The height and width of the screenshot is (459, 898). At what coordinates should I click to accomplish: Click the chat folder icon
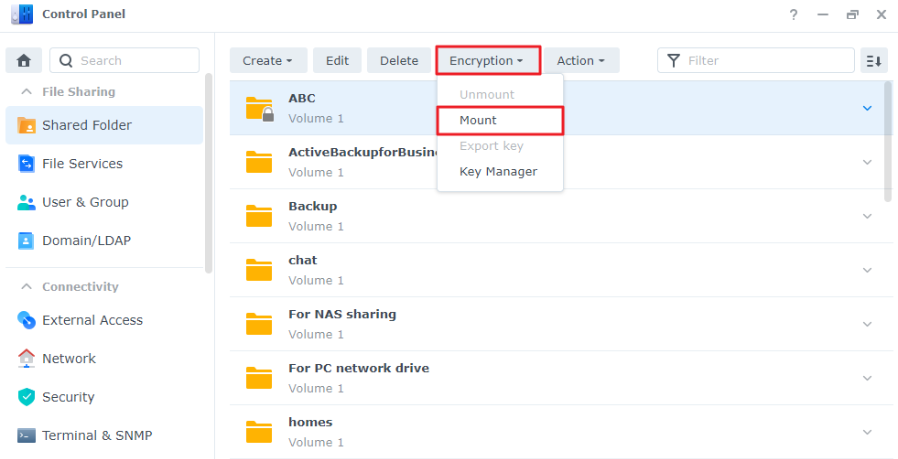click(259, 270)
